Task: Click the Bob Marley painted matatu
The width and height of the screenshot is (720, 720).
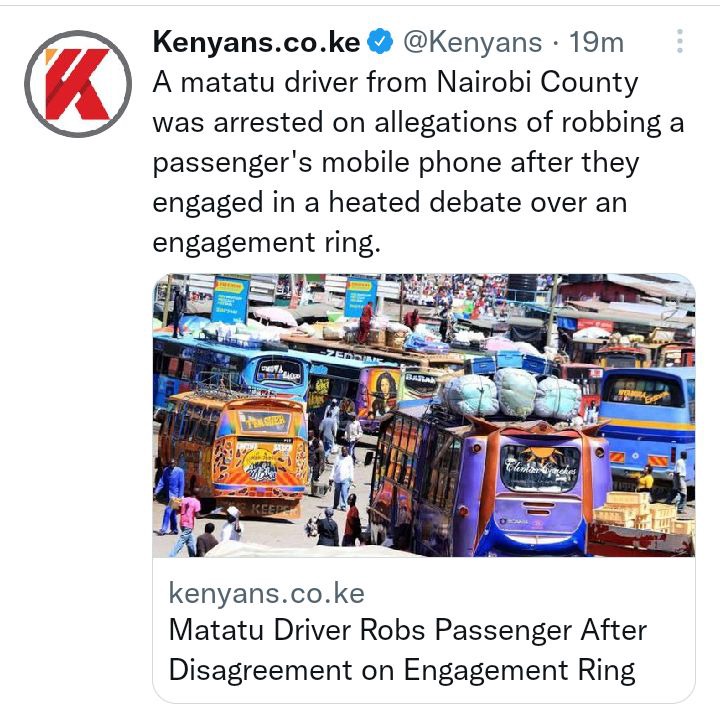Action: point(378,397)
